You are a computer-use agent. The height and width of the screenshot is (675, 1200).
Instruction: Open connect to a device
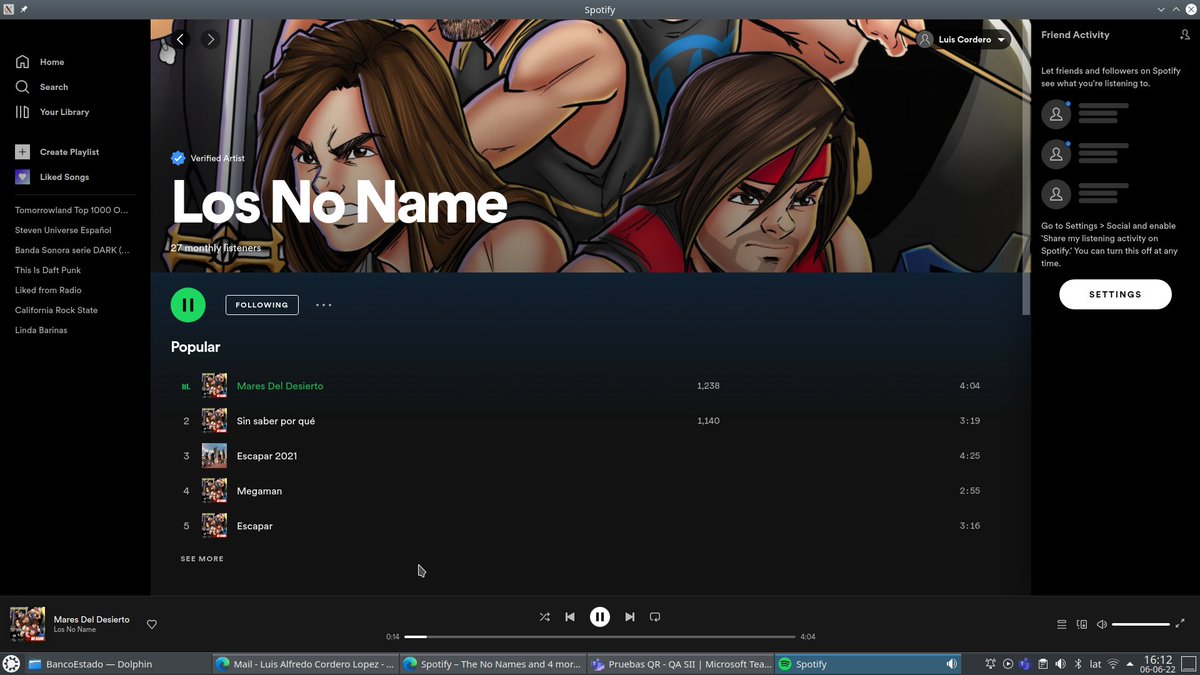point(1082,624)
